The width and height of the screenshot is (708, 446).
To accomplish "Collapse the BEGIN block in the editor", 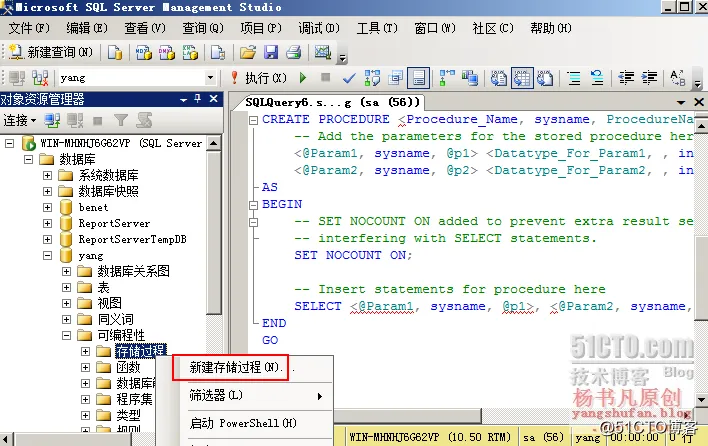I will [x=254, y=205].
